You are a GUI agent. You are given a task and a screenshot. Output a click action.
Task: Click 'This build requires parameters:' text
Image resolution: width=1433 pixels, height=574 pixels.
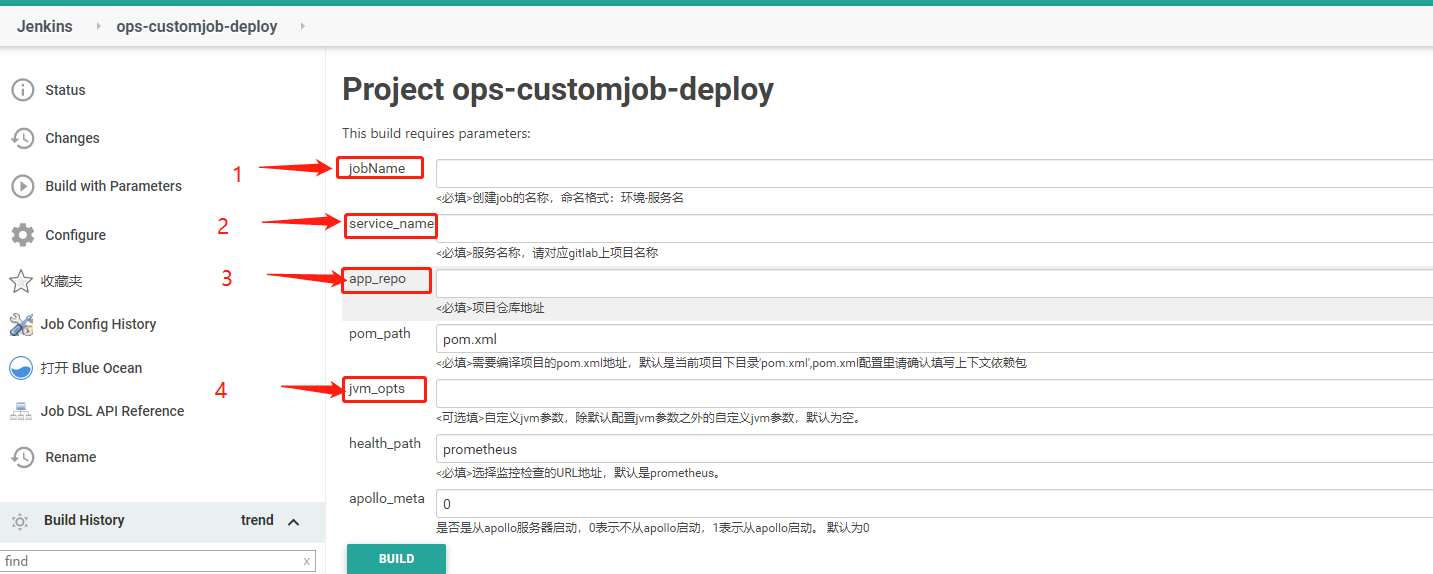pos(436,133)
